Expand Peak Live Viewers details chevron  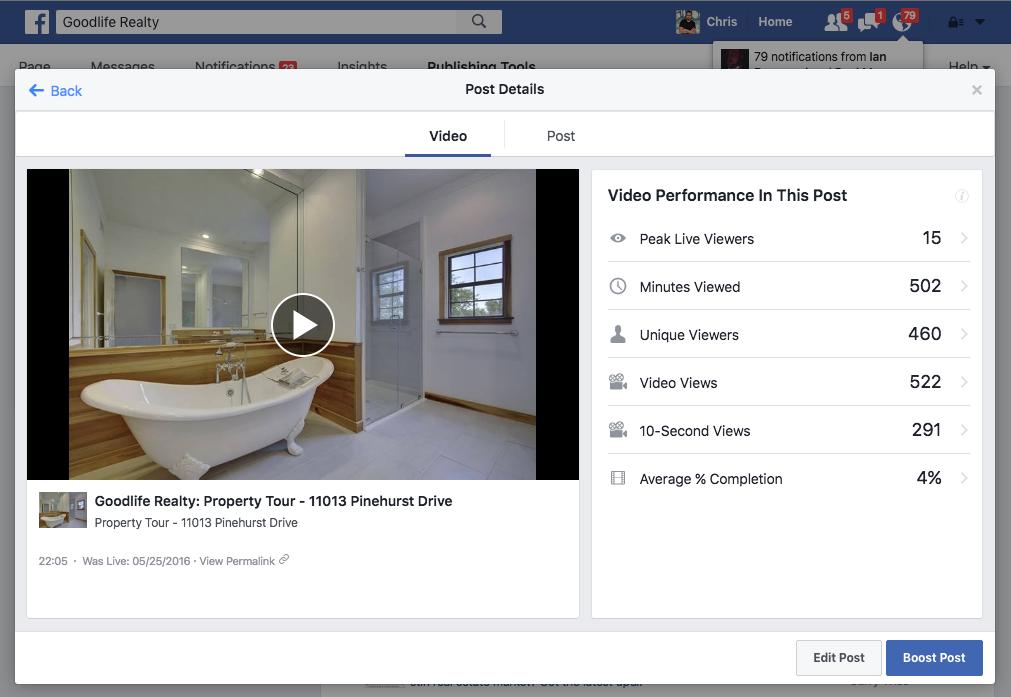[961, 238]
